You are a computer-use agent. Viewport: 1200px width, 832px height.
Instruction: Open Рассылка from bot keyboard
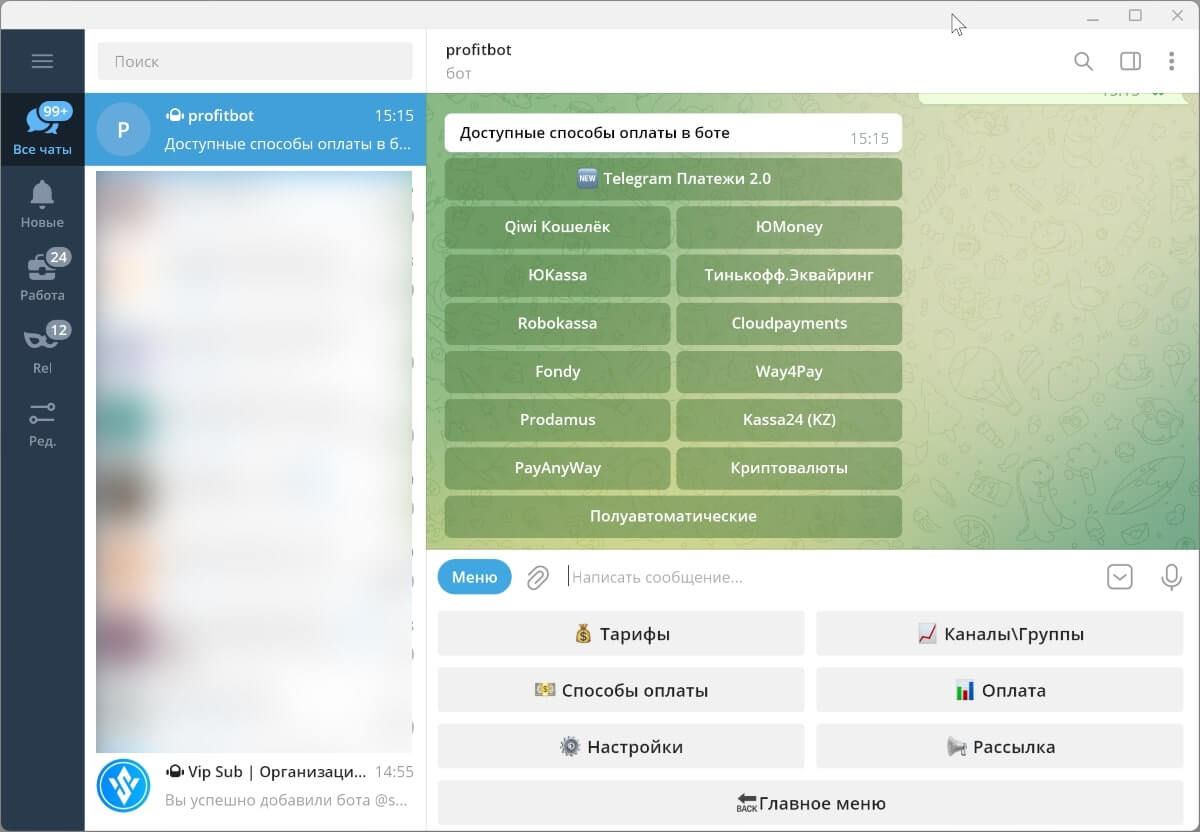[1000, 746]
